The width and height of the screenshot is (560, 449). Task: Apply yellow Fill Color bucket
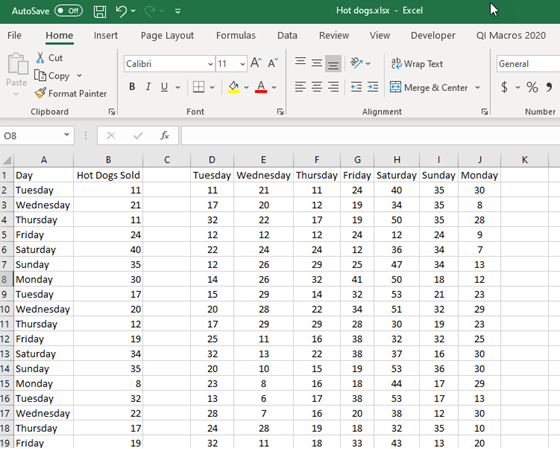233,87
